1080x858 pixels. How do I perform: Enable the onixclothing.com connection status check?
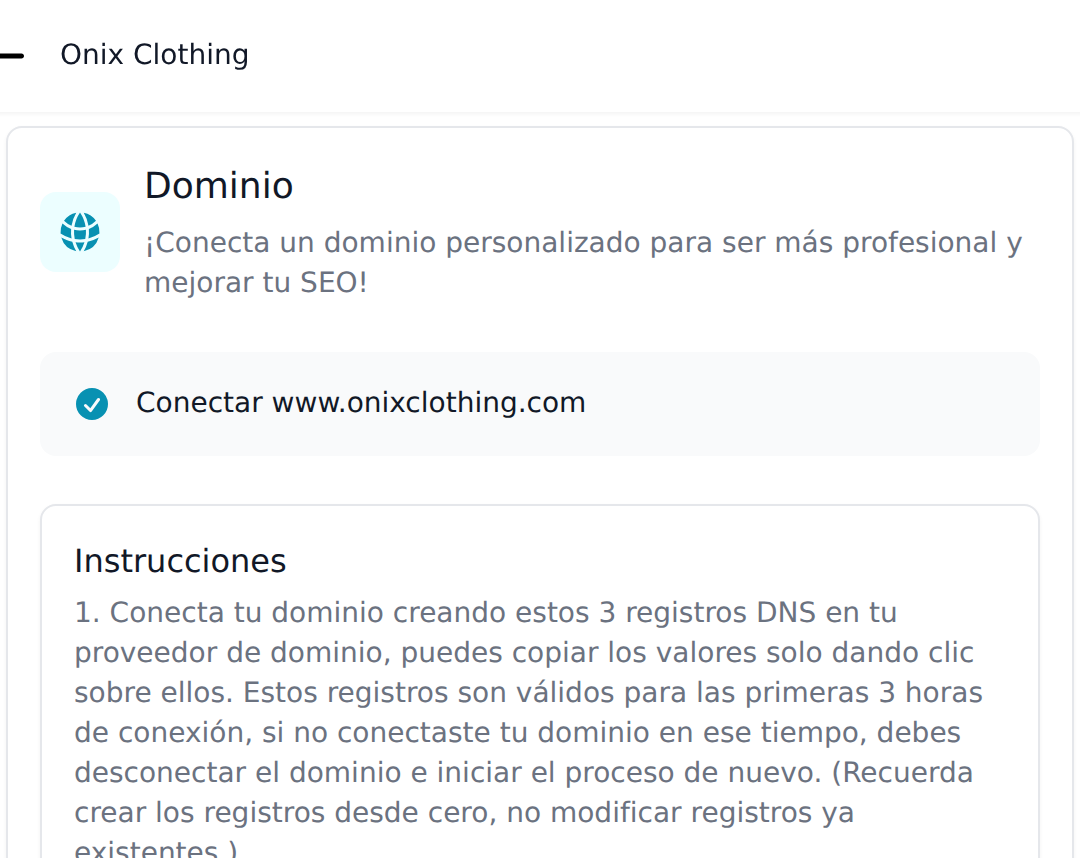click(92, 404)
